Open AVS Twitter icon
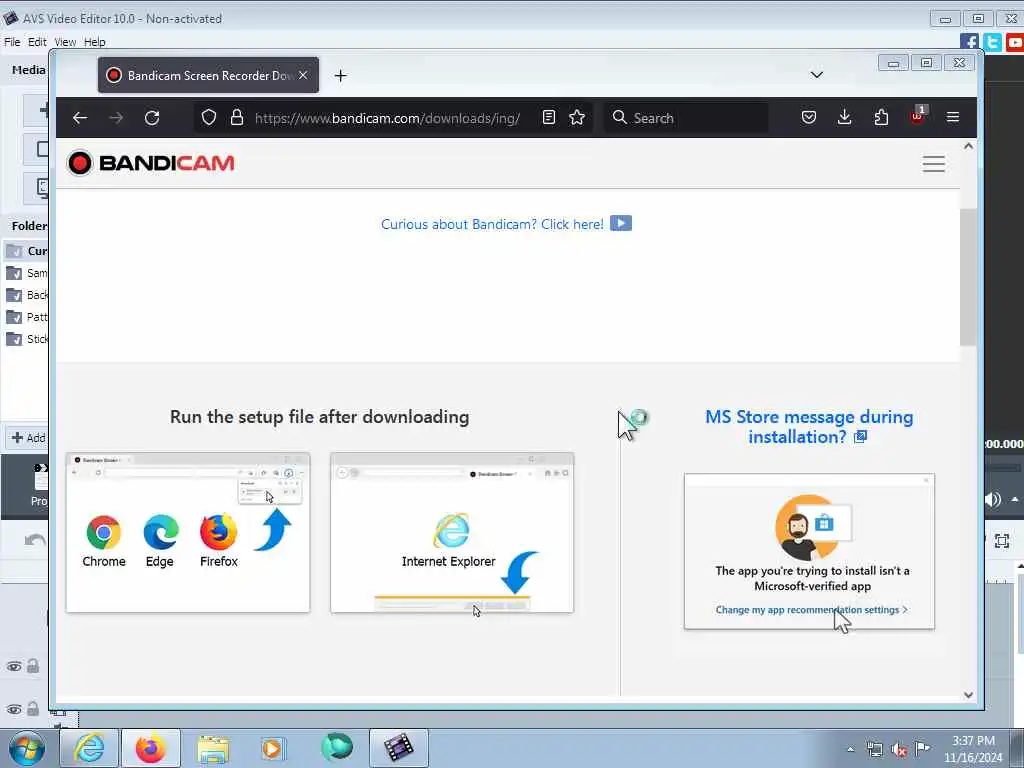The width and height of the screenshot is (1024, 768). pyautogui.click(x=993, y=42)
